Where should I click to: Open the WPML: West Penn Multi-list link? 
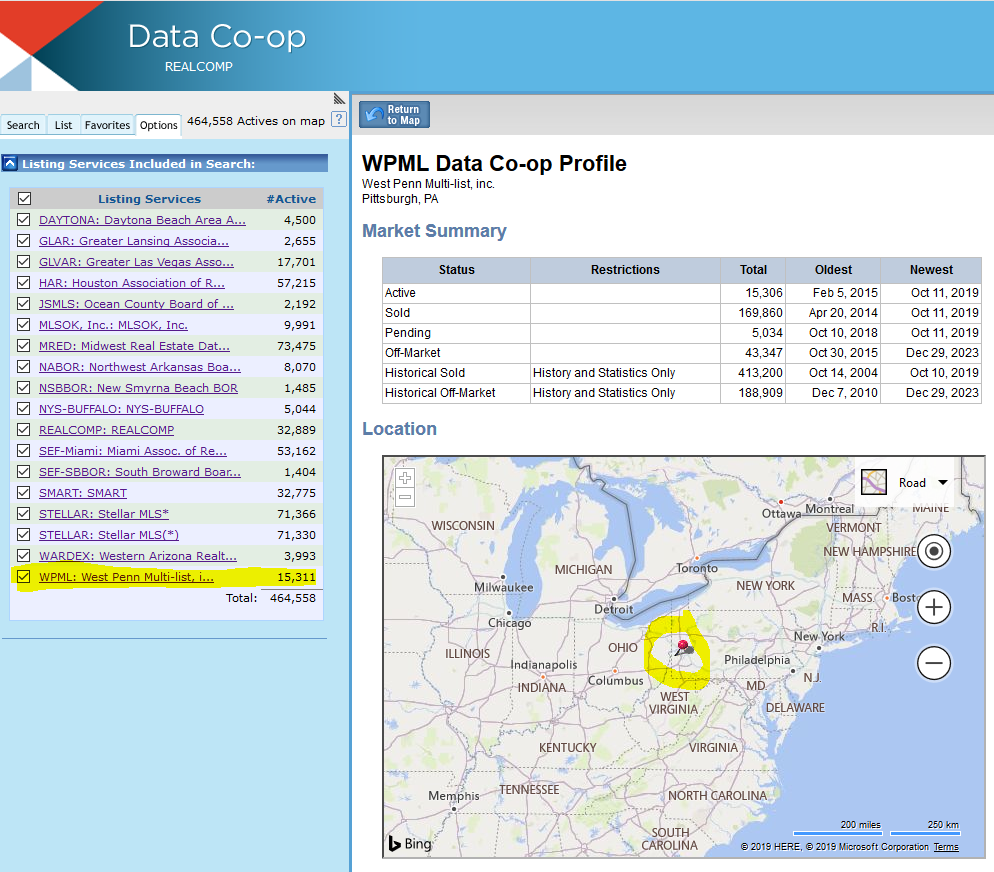click(126, 577)
